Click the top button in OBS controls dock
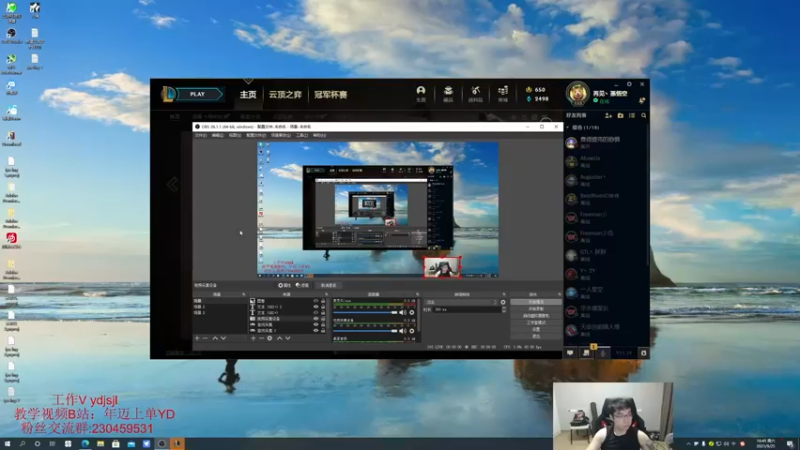This screenshot has width=800, height=450. point(536,302)
